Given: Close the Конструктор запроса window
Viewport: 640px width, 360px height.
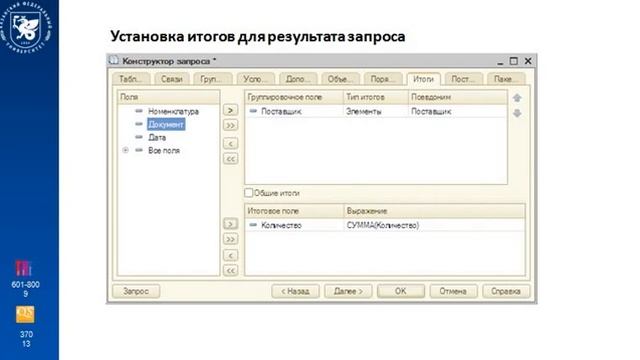Looking at the screenshot, I should point(528,61).
